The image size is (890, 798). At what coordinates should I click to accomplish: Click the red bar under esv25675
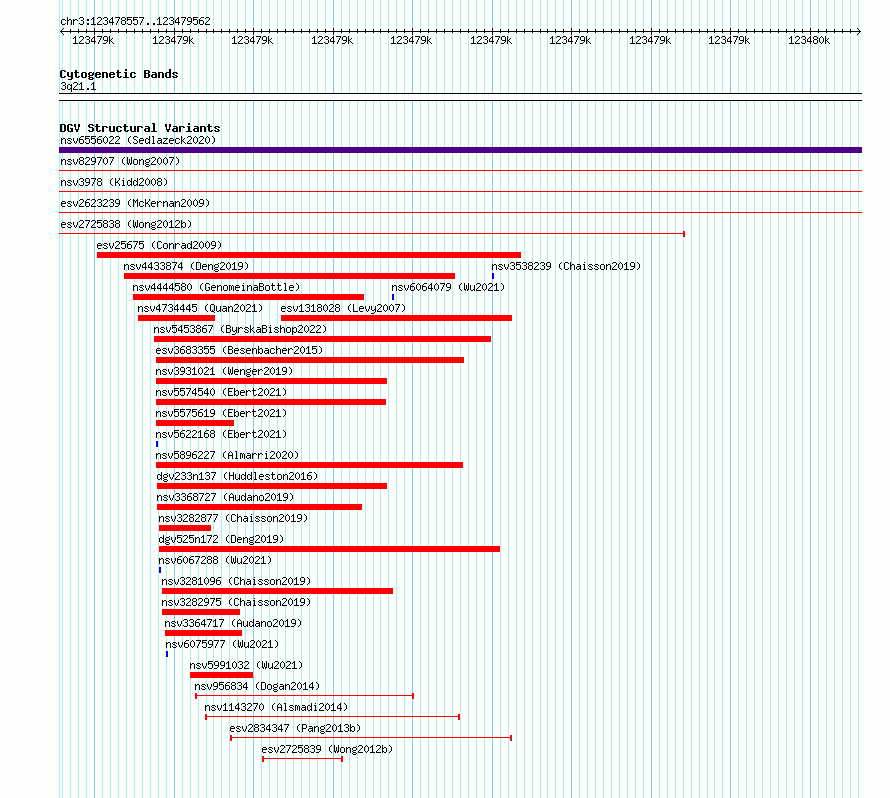click(x=309, y=255)
